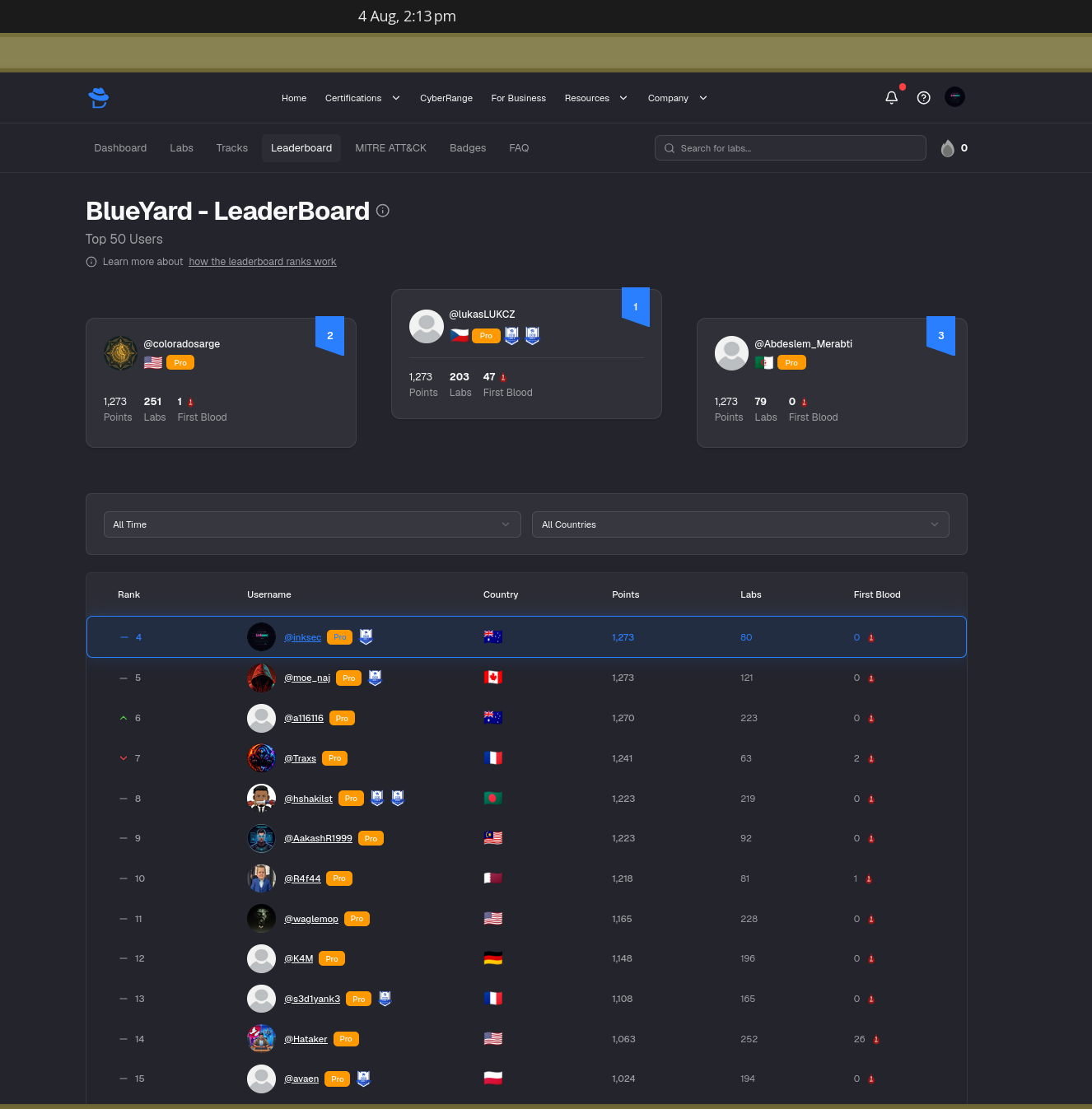The image size is (1092, 1109).
Task: Open the @waglemop profile link
Action: point(311,919)
